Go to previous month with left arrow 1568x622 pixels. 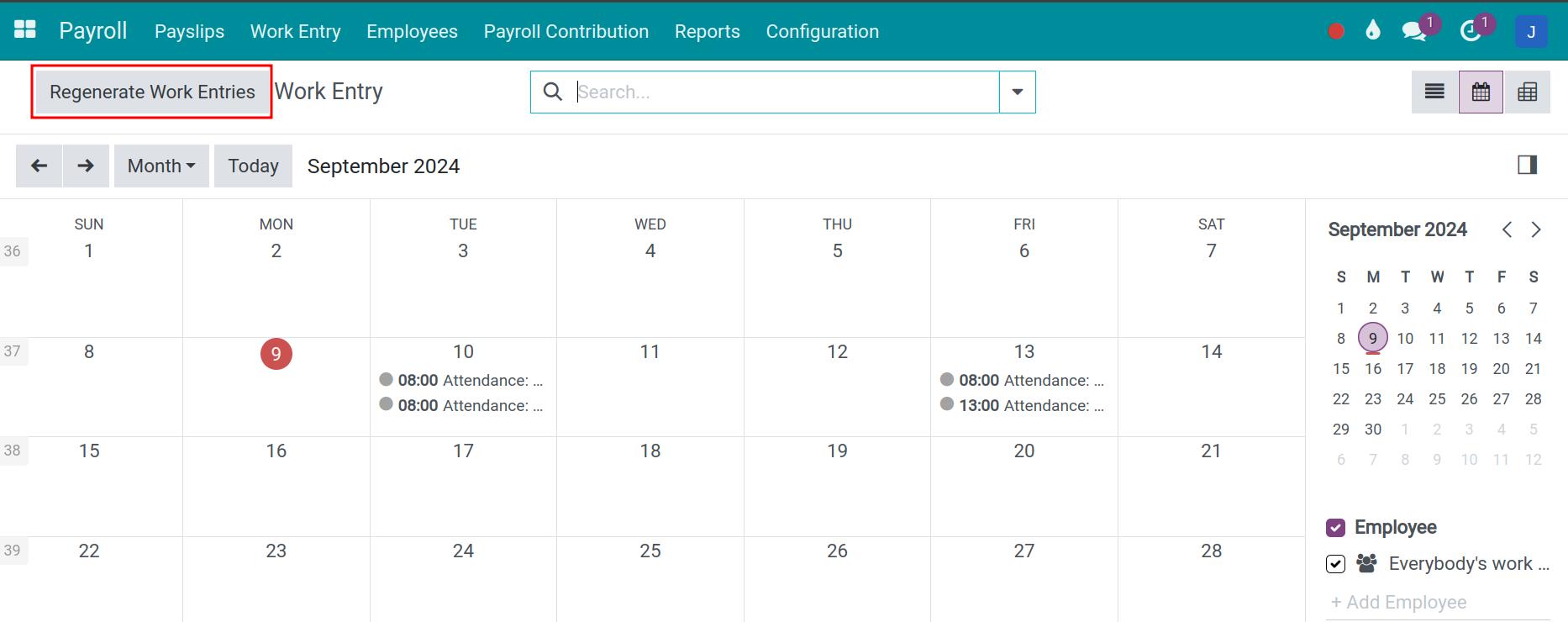click(39, 166)
